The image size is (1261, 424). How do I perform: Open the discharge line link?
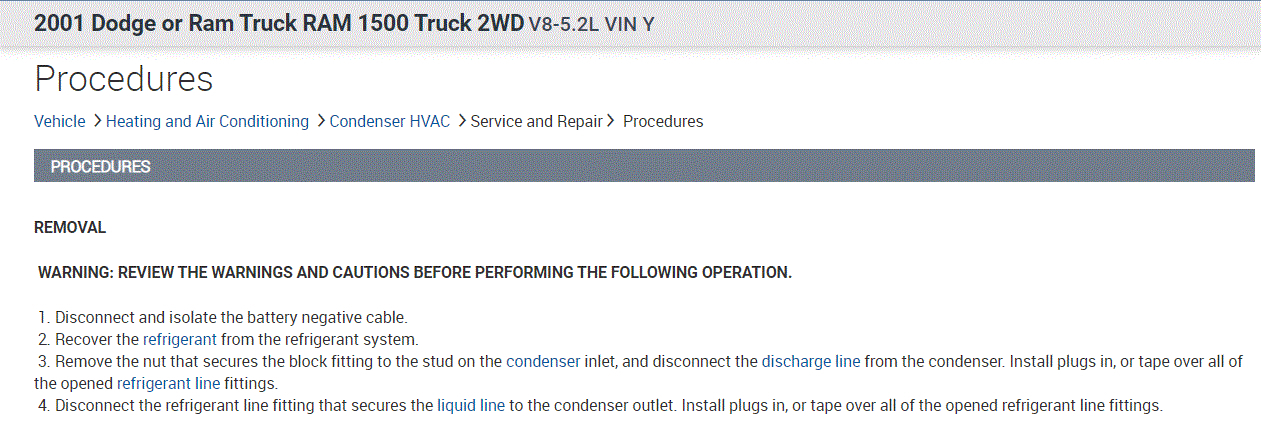(x=810, y=361)
